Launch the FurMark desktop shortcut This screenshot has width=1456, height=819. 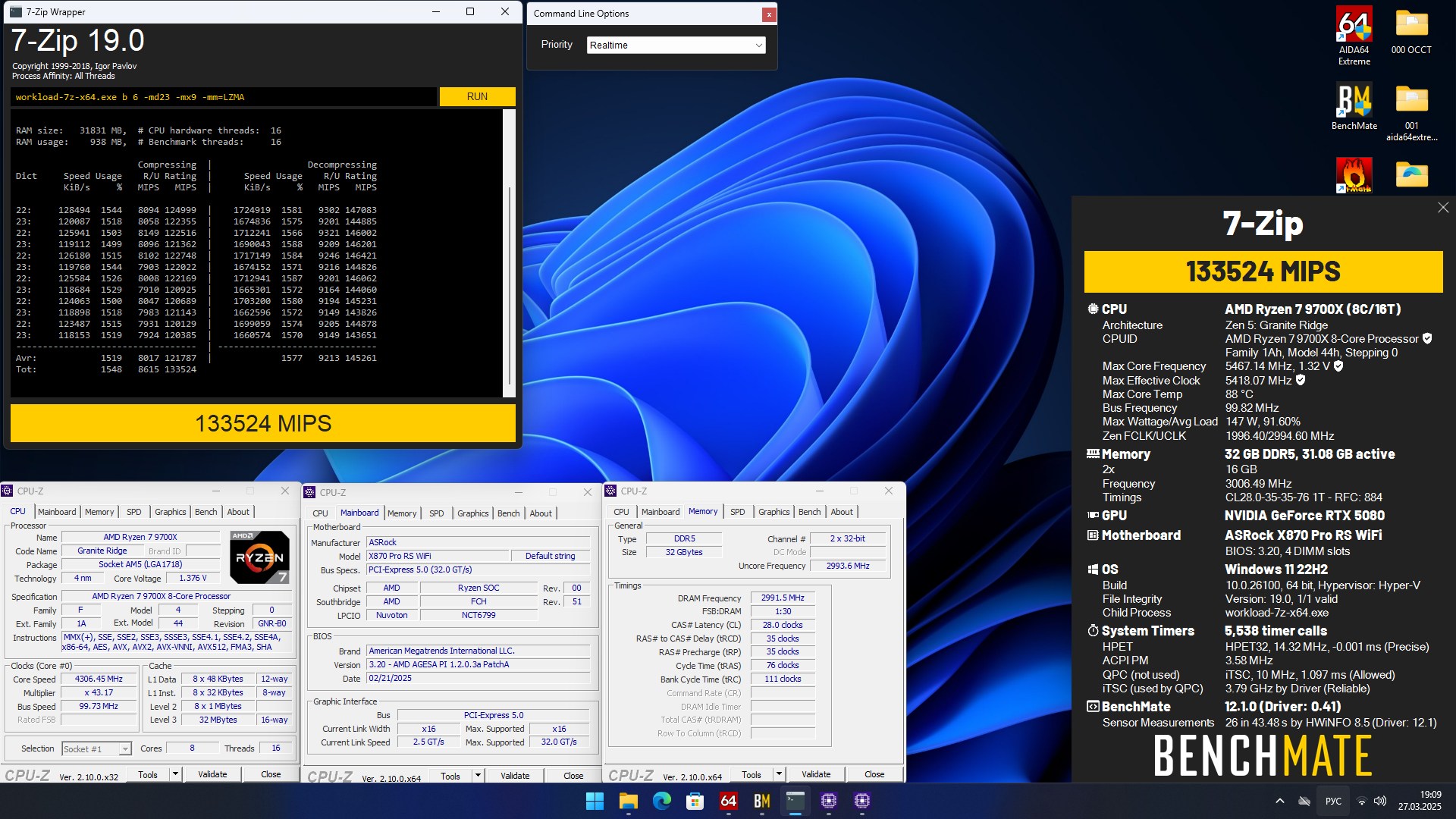pyautogui.click(x=1354, y=175)
